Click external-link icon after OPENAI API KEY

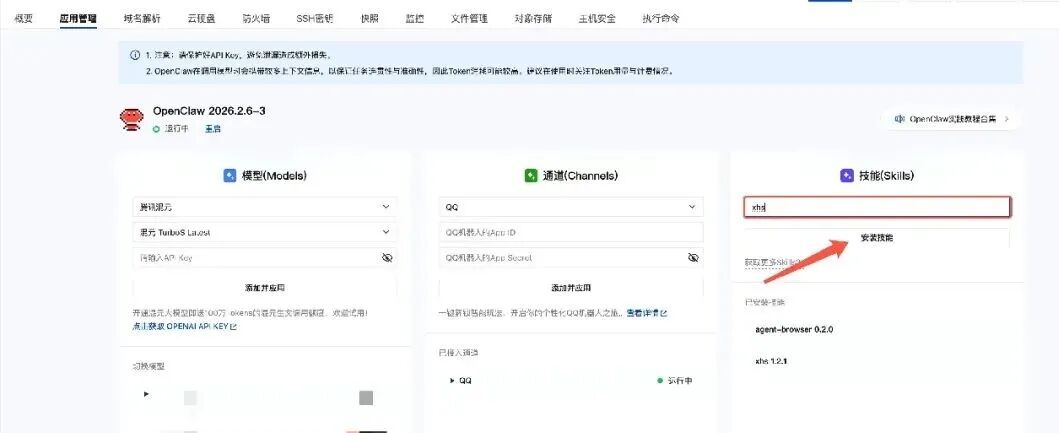[x=234, y=327]
